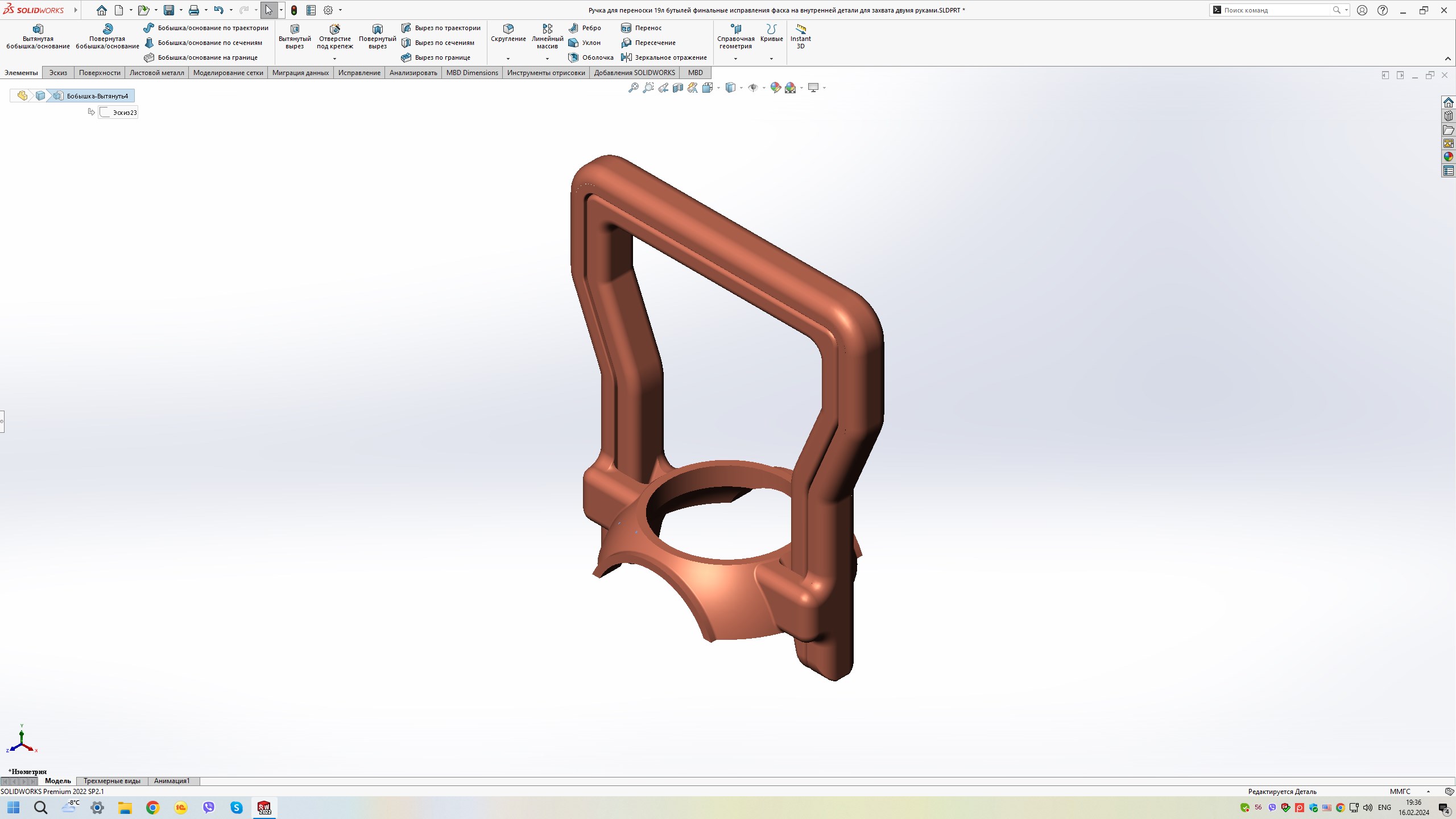This screenshot has height=819, width=1456.
Task: Expand the Fillet (Скругление) dropdown arrow
Action: coord(508,59)
